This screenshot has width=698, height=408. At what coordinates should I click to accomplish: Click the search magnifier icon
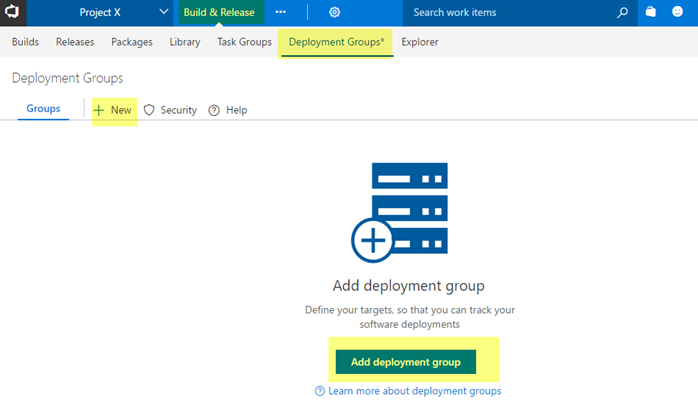click(622, 12)
